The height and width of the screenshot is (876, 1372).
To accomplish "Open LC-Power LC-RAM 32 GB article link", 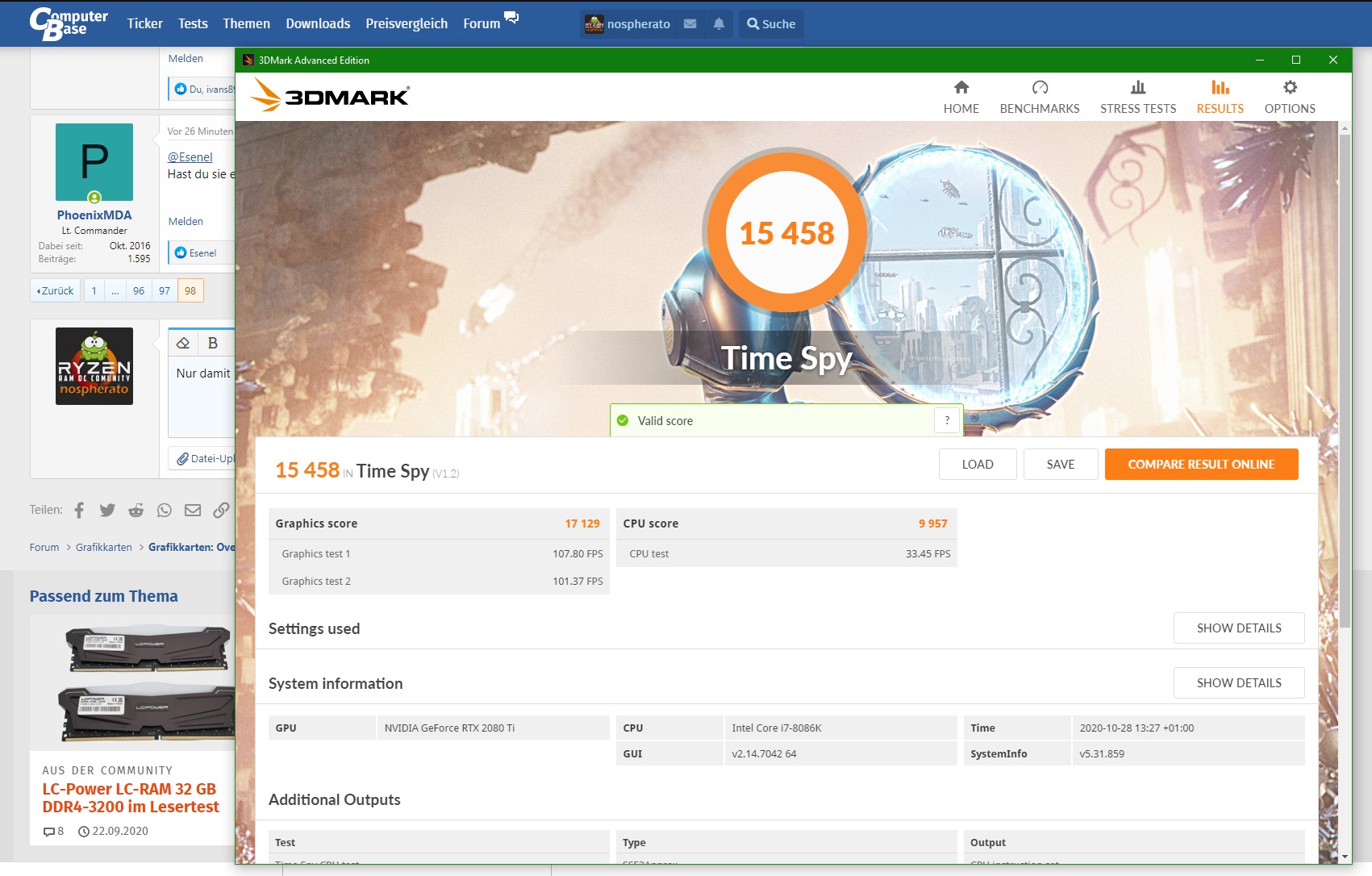I will coord(130,798).
